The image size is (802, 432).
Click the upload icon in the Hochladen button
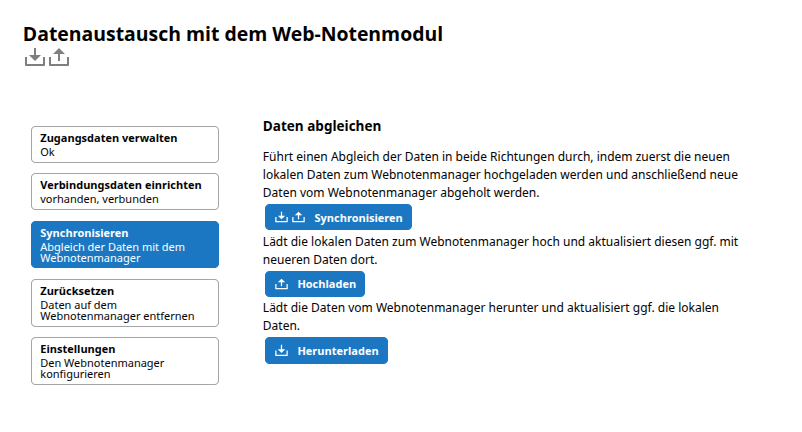pyautogui.click(x=281, y=284)
